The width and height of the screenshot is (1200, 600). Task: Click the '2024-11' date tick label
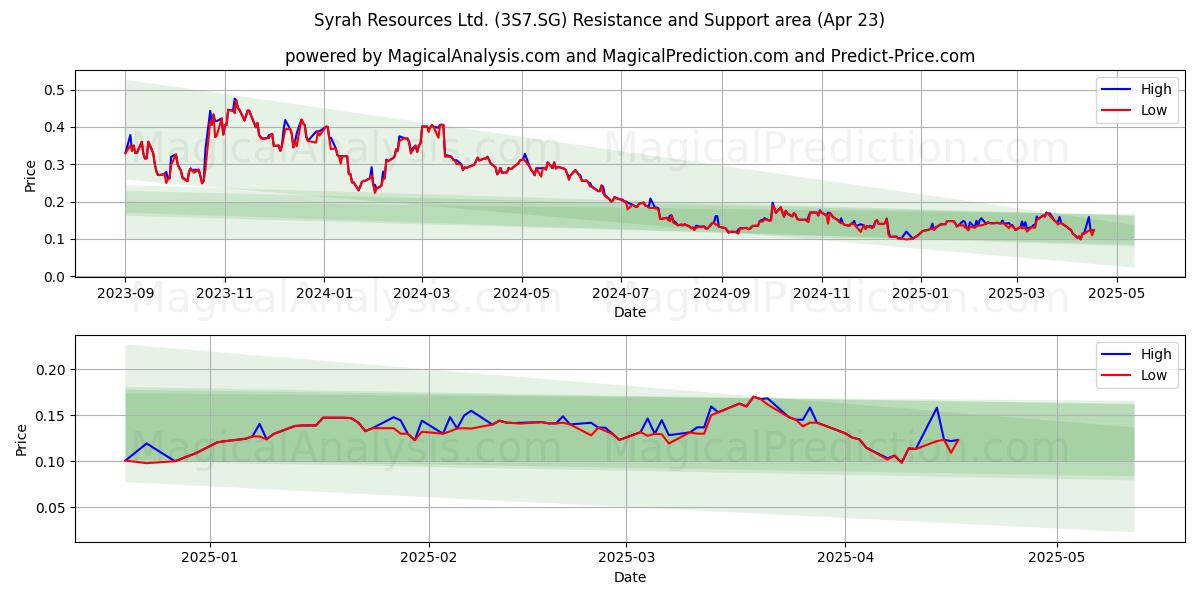point(822,295)
